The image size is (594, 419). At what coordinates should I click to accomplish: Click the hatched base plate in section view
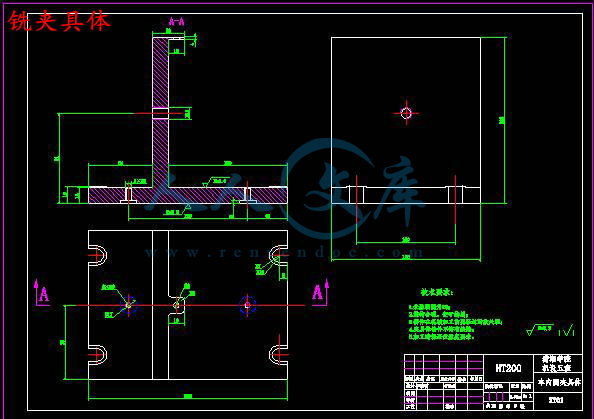coord(188,195)
